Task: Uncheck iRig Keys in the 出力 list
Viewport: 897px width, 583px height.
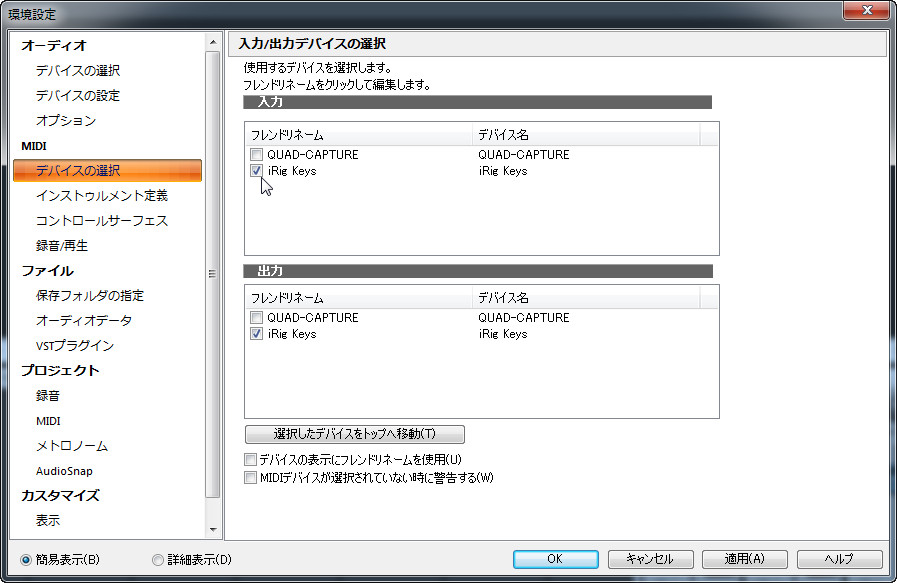Action: 256,334
